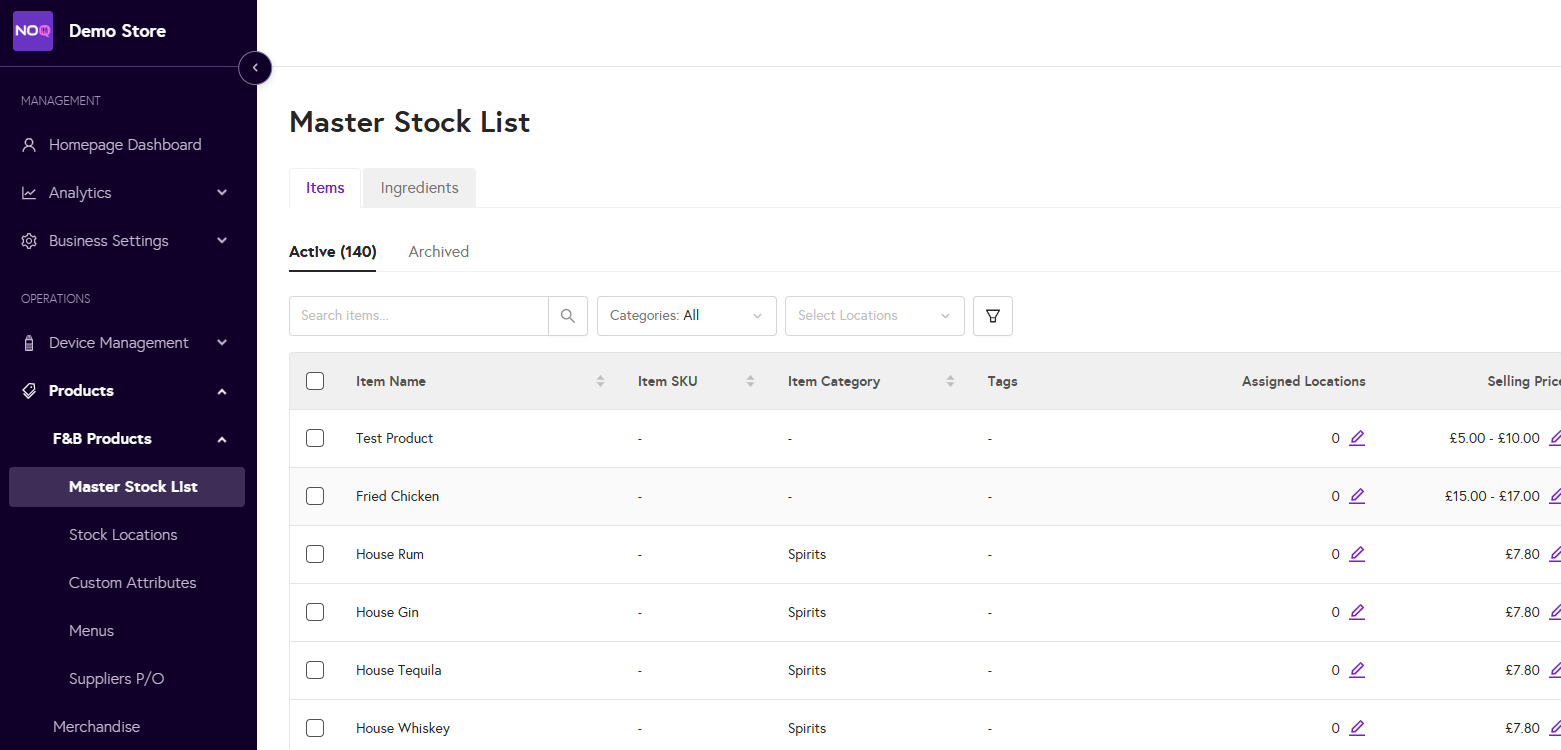Screen dimensions: 1561x750
Task: Open Stock Locations in sidebar
Action: point(123,535)
